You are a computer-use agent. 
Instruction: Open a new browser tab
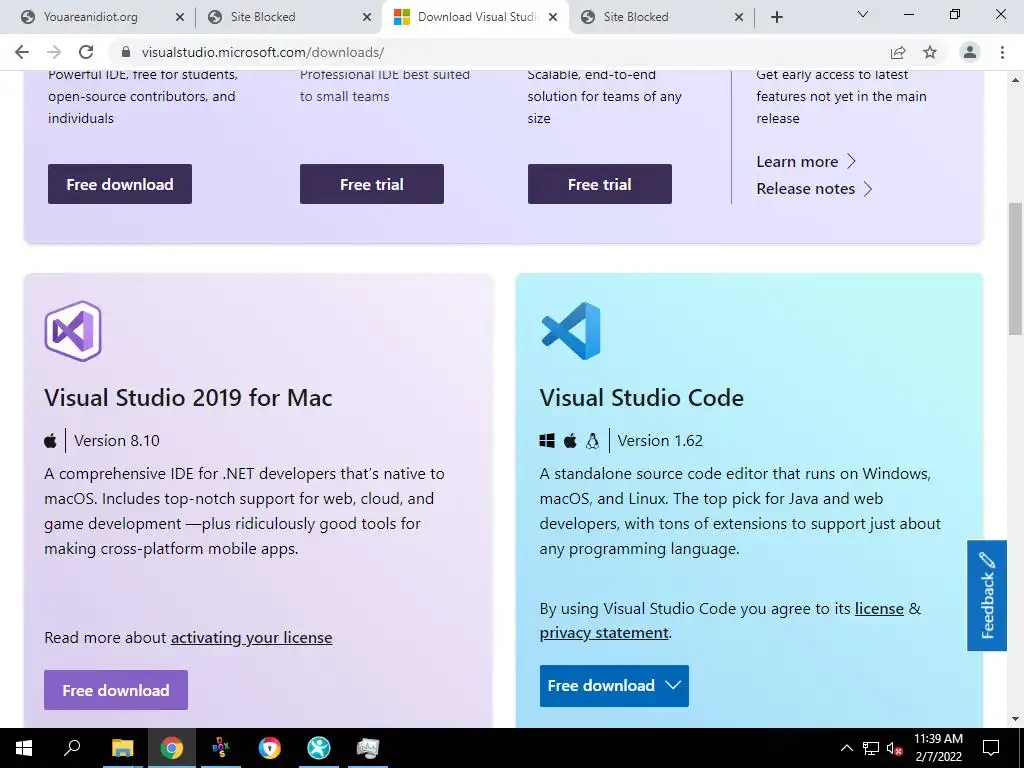(776, 17)
